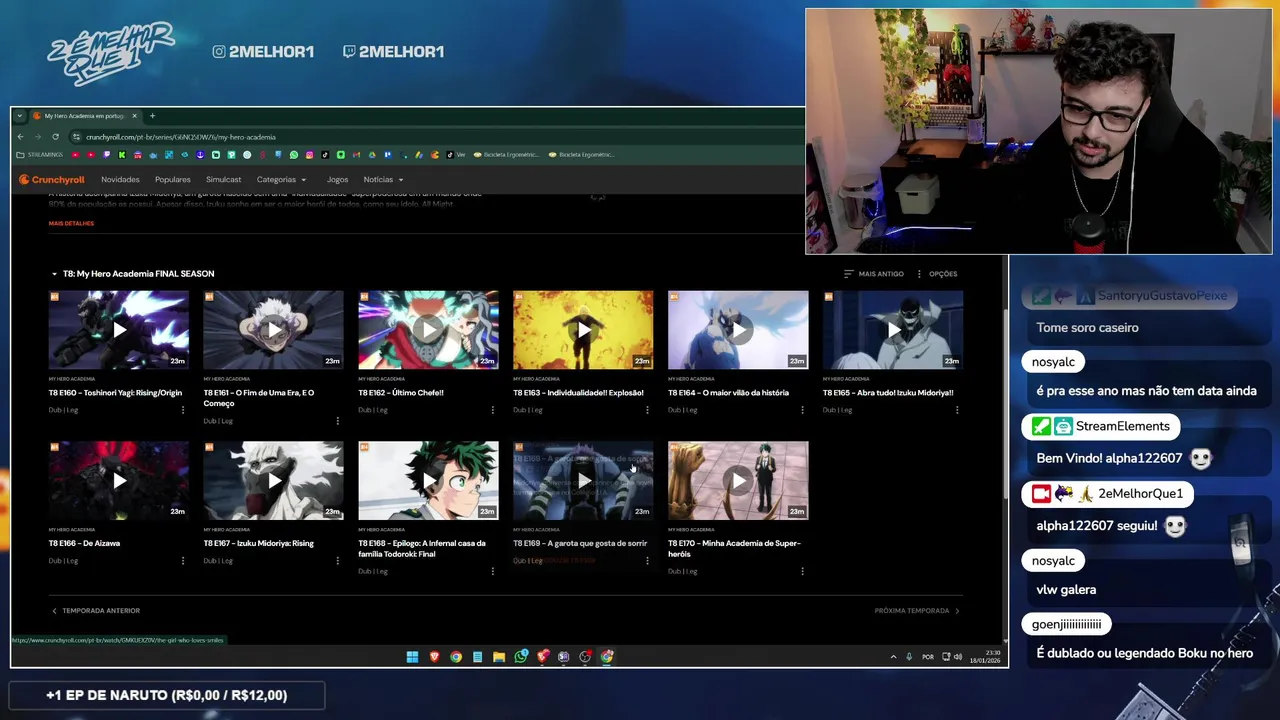This screenshot has width=1280, height=720.
Task: Open title E168 Epílogo casa da família Todoroki
Action: [x=422, y=549]
